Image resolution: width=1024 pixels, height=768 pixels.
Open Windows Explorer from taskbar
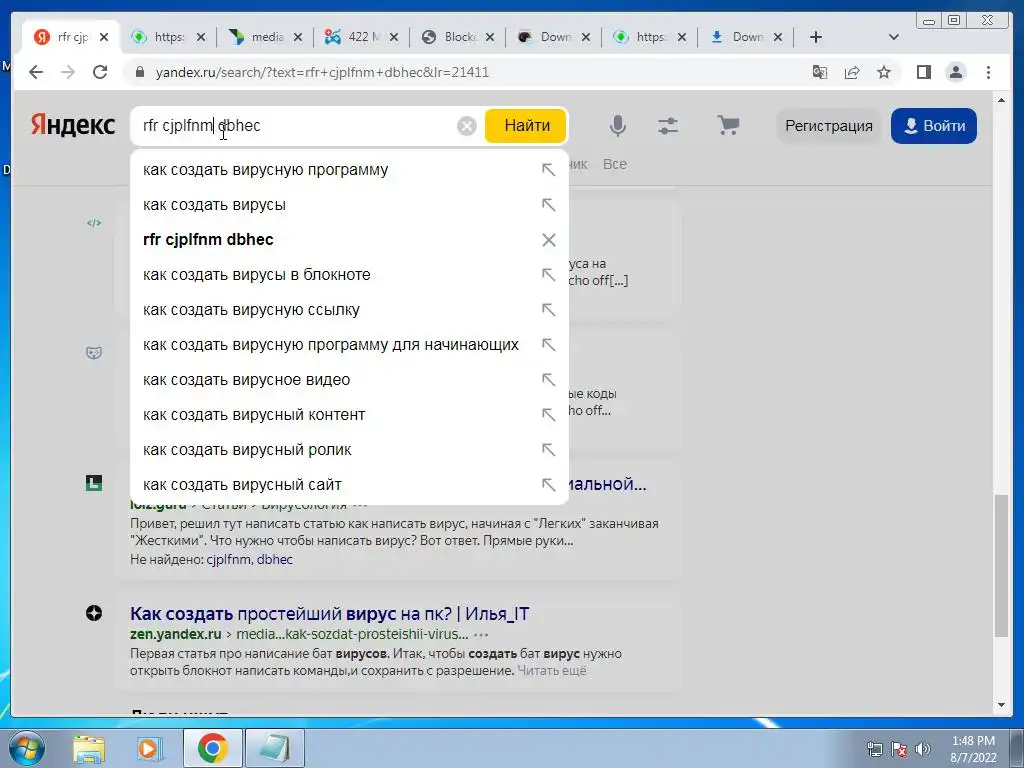[x=89, y=749]
